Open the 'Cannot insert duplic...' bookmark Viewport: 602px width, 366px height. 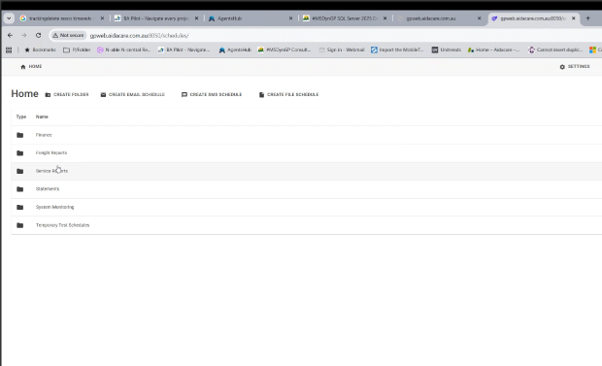[x=556, y=50]
